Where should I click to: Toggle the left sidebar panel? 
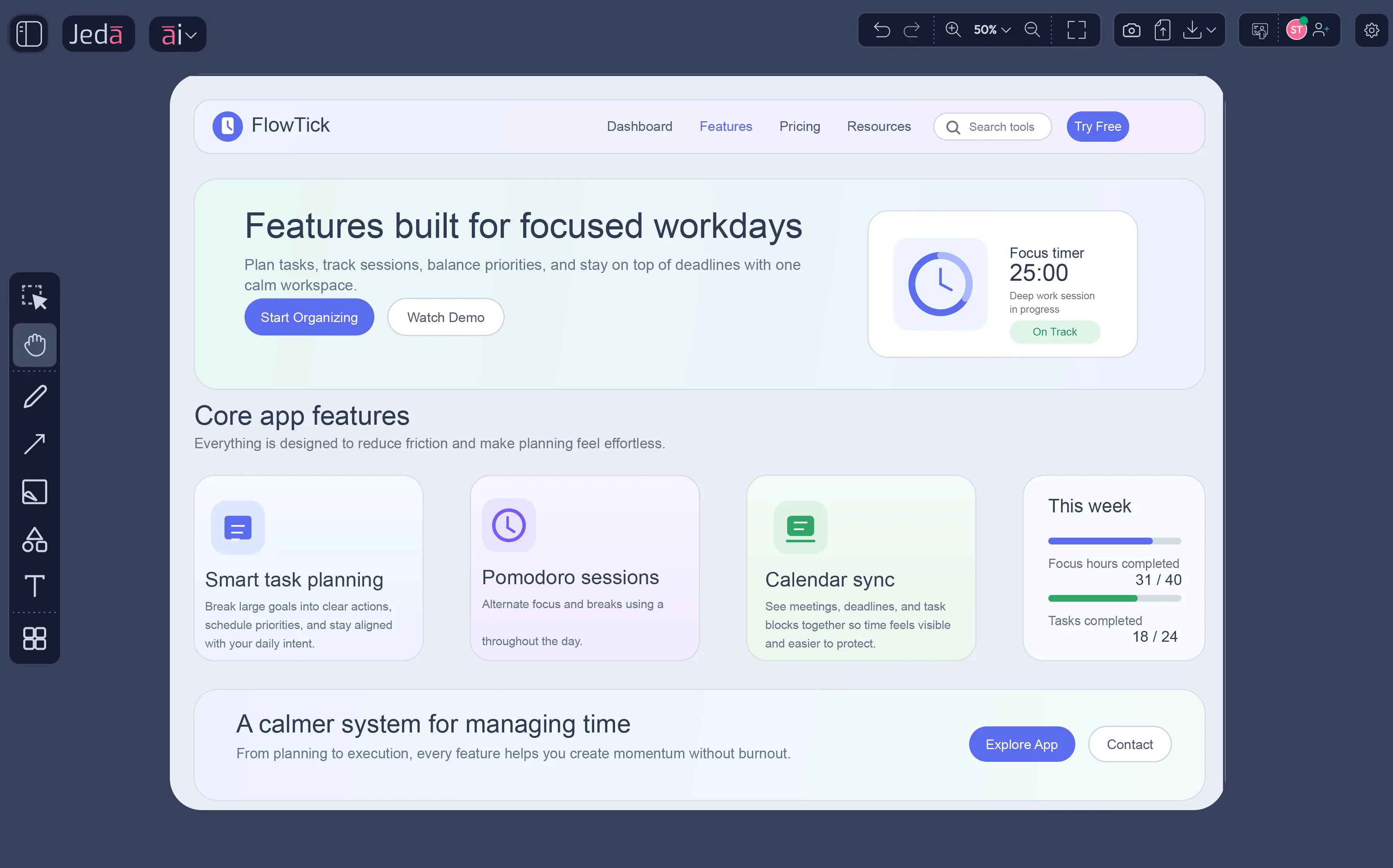28,33
